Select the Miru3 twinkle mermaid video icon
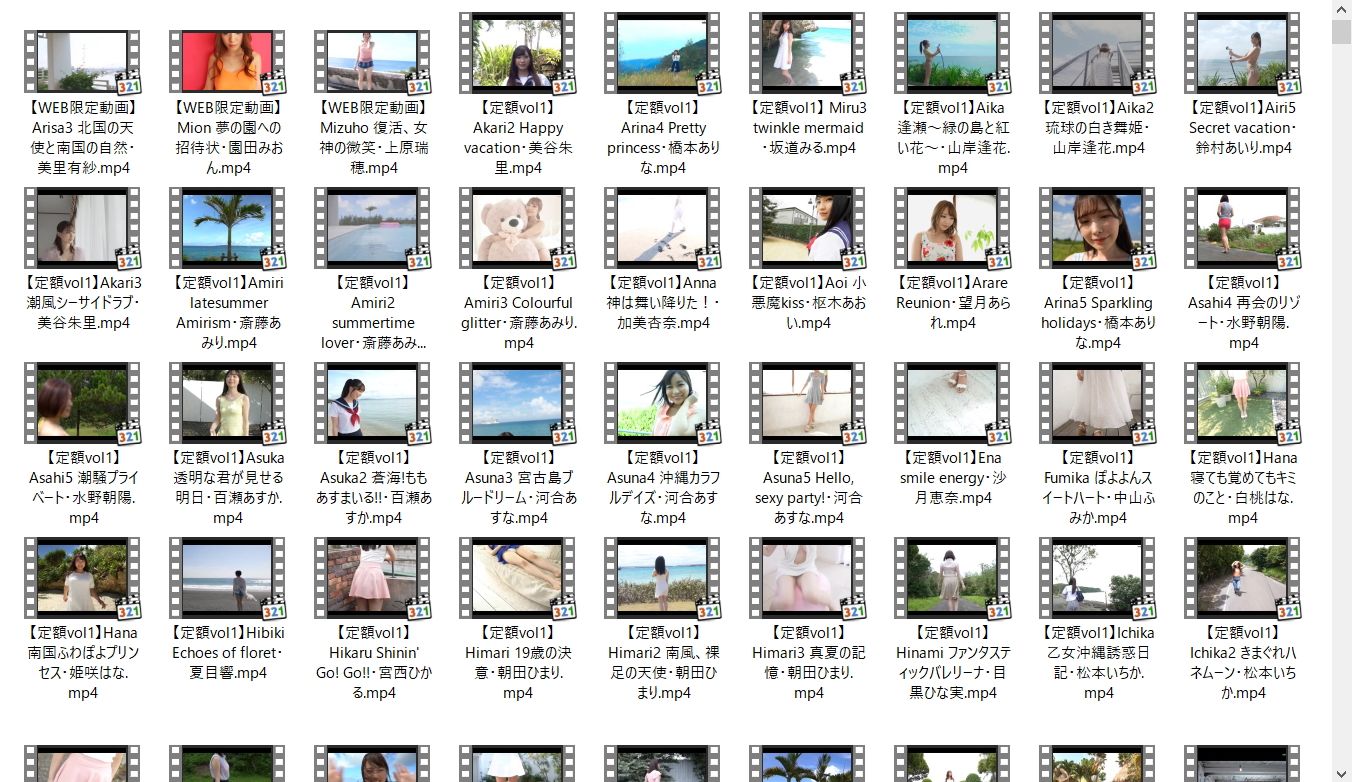 click(807, 53)
